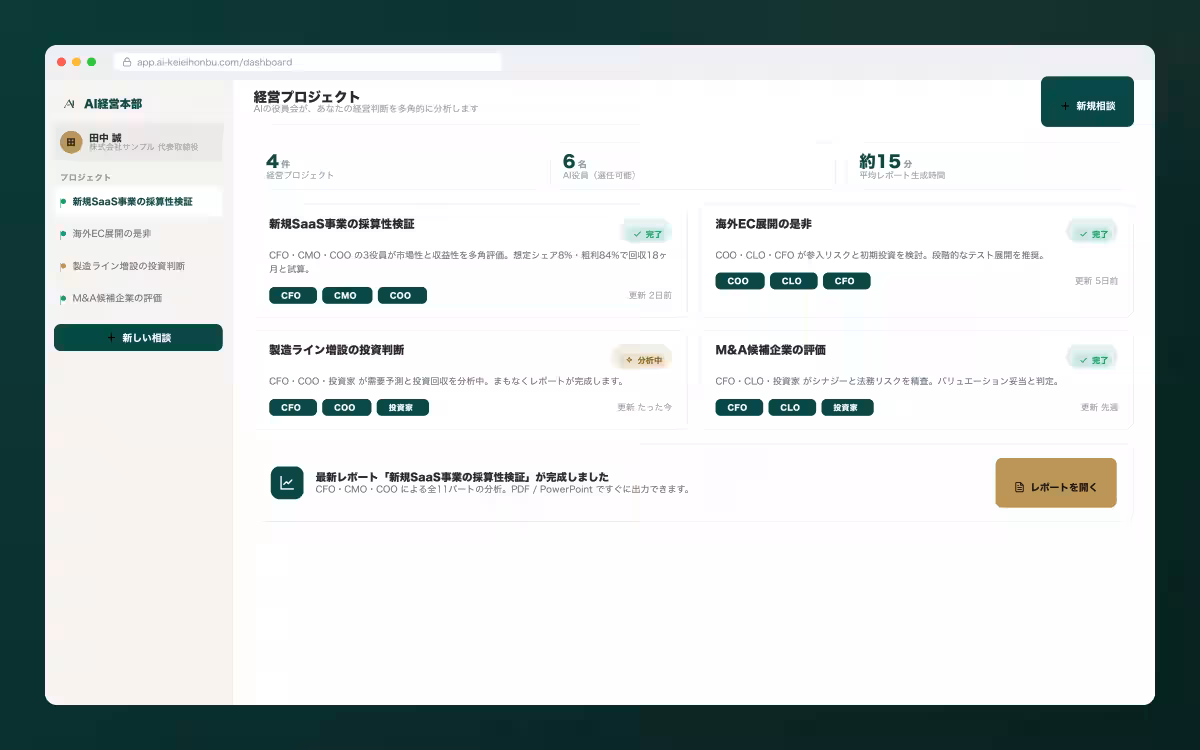Click the CFO tag on M&A候補企業 card
Screen dimensions: 1200x750
click(738, 407)
